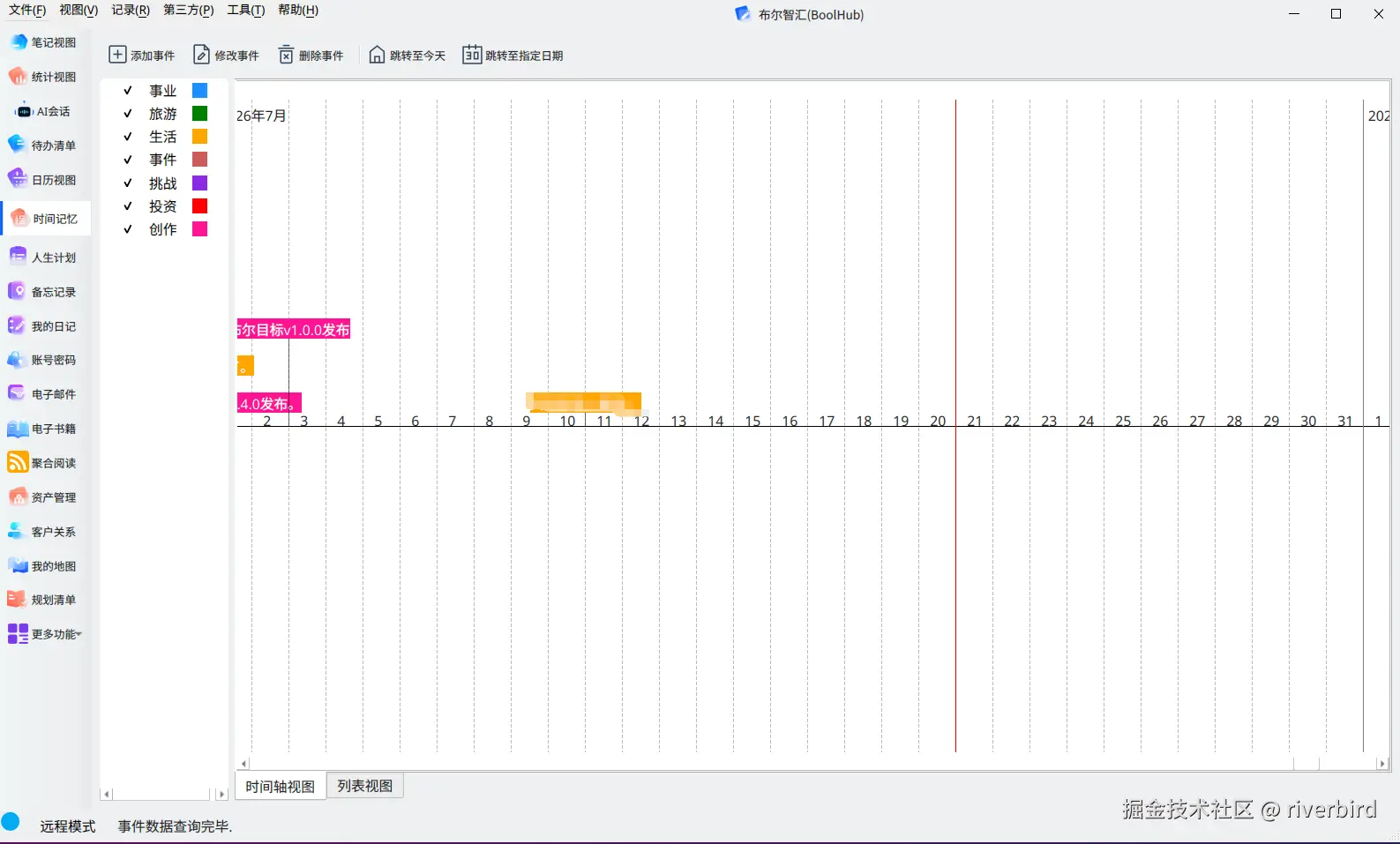
Task: Click the 添加事件 plus icon
Action: (x=117, y=55)
